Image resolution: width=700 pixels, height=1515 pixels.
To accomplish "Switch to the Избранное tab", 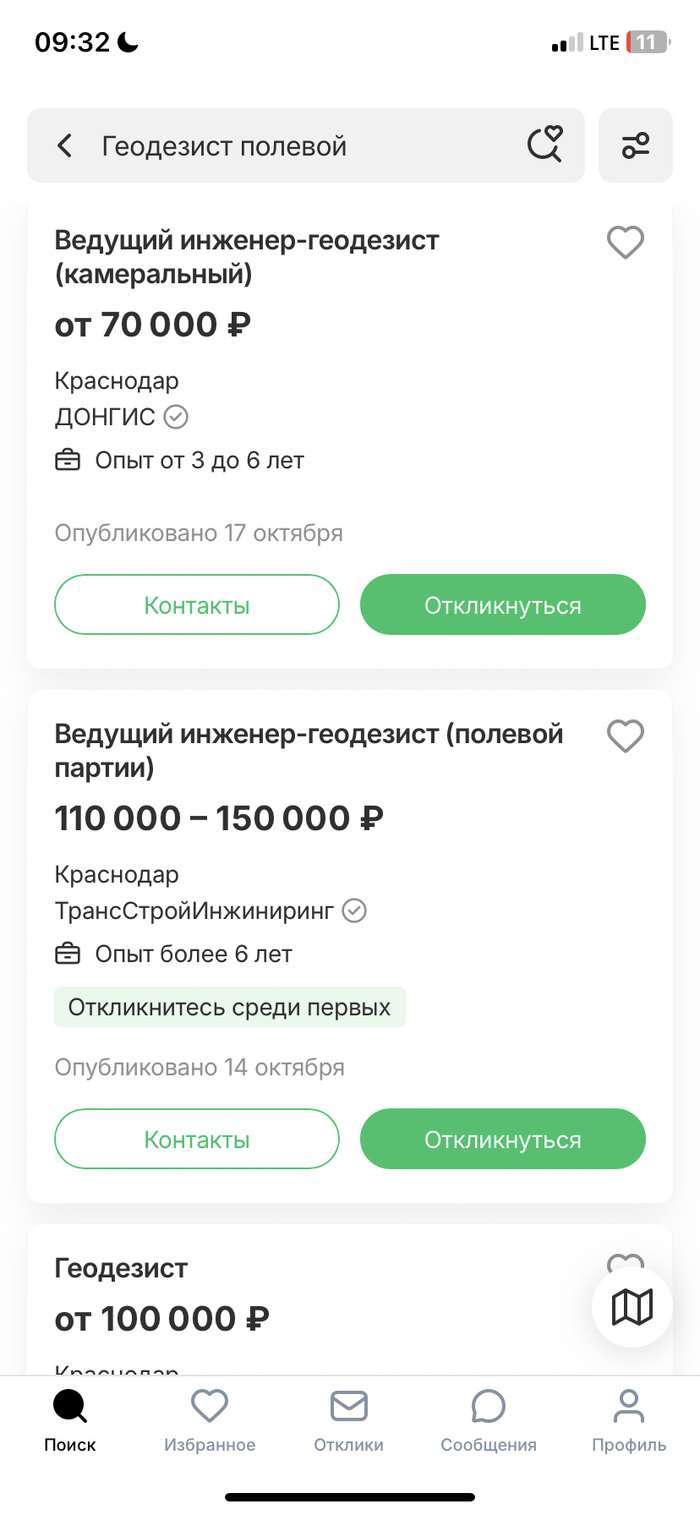I will point(210,1421).
